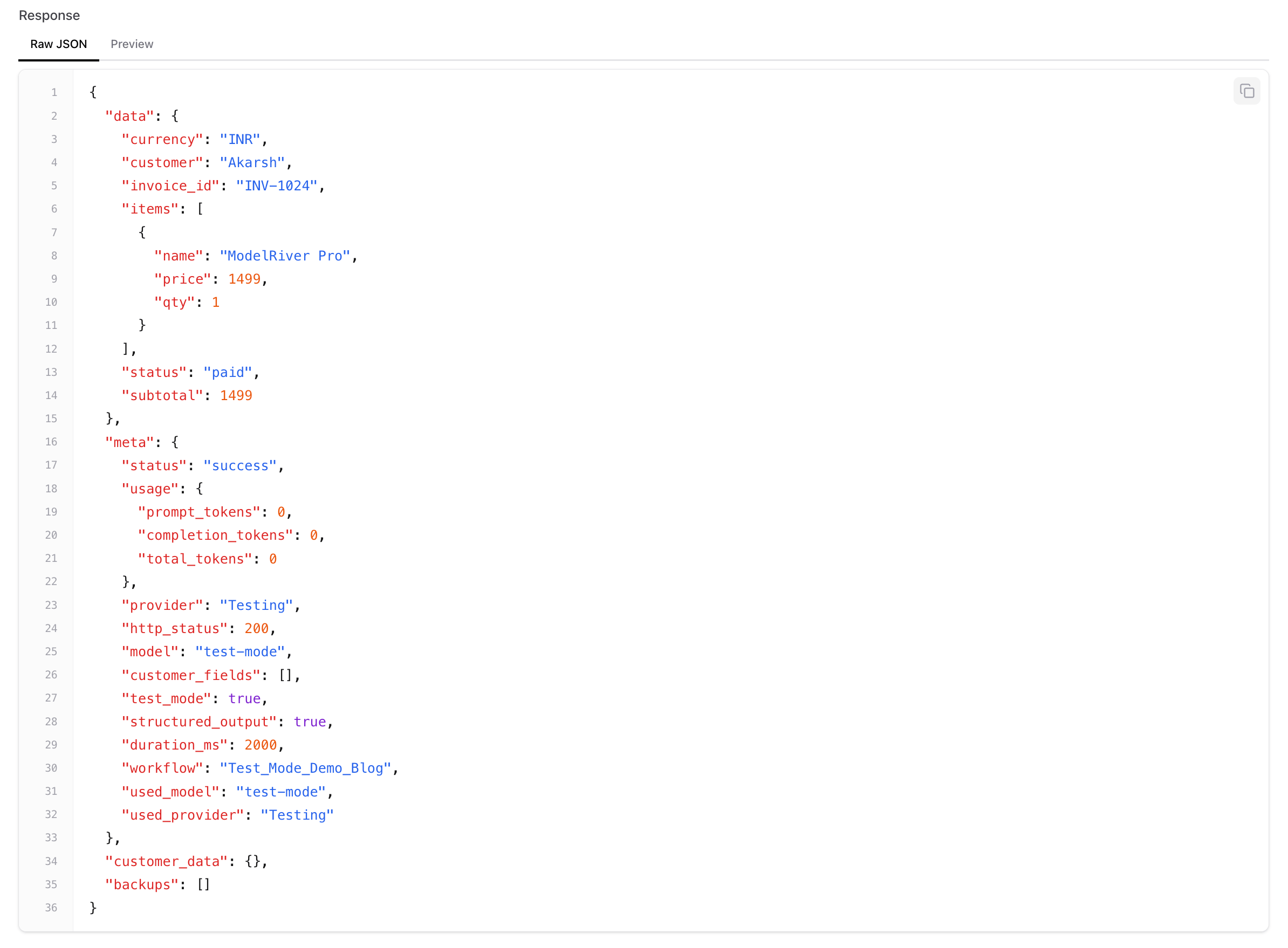Click the Response heading
Viewport: 1288px width, 948px height.
(x=49, y=16)
